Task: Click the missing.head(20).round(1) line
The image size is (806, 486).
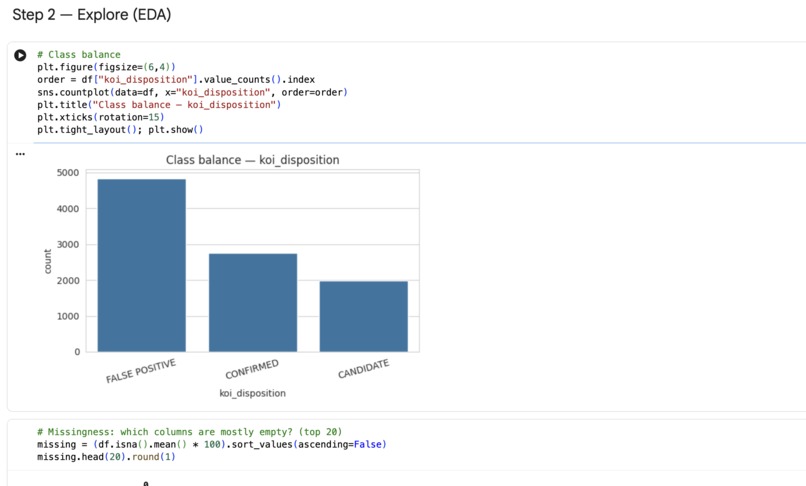Action: point(106,457)
